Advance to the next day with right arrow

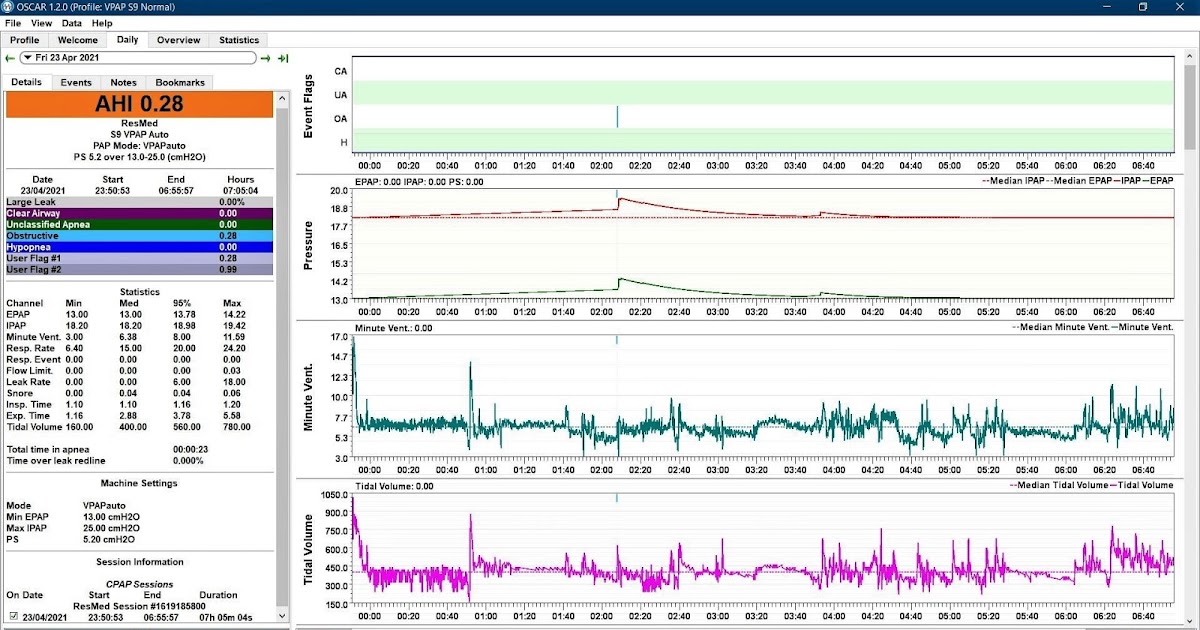coord(265,58)
